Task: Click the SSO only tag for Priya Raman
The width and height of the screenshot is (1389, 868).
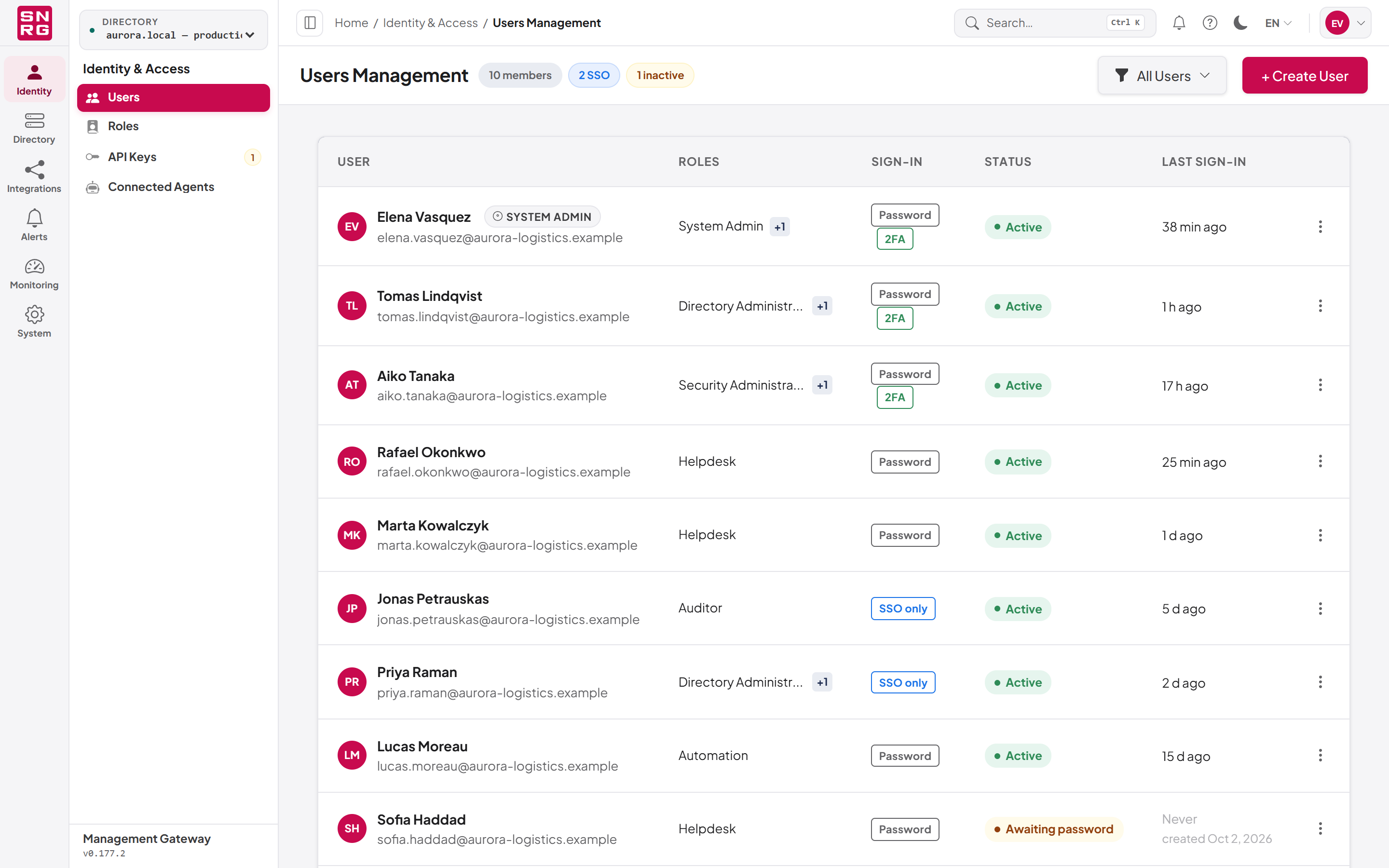Action: coord(903,682)
